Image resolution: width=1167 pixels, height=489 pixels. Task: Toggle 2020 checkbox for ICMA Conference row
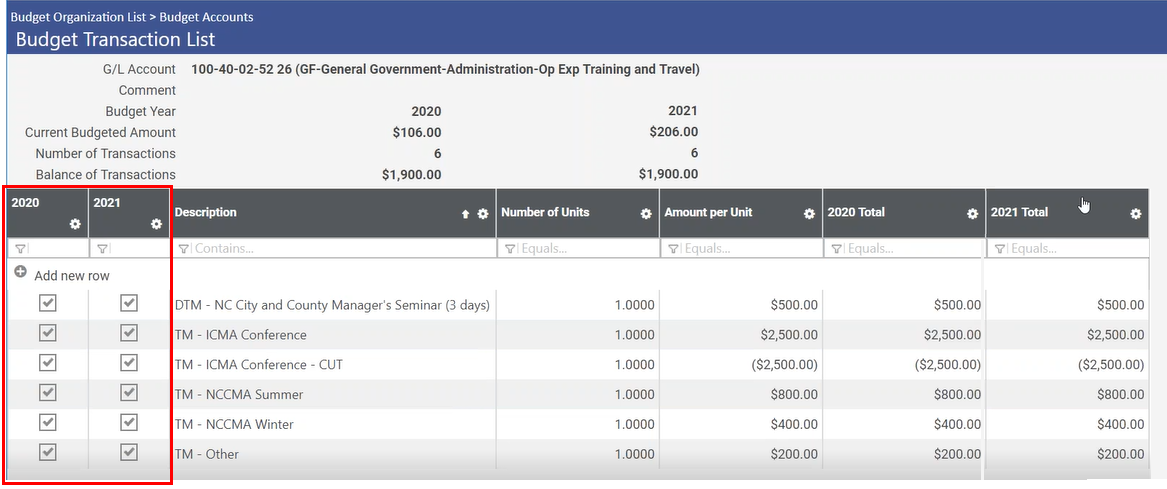point(47,333)
